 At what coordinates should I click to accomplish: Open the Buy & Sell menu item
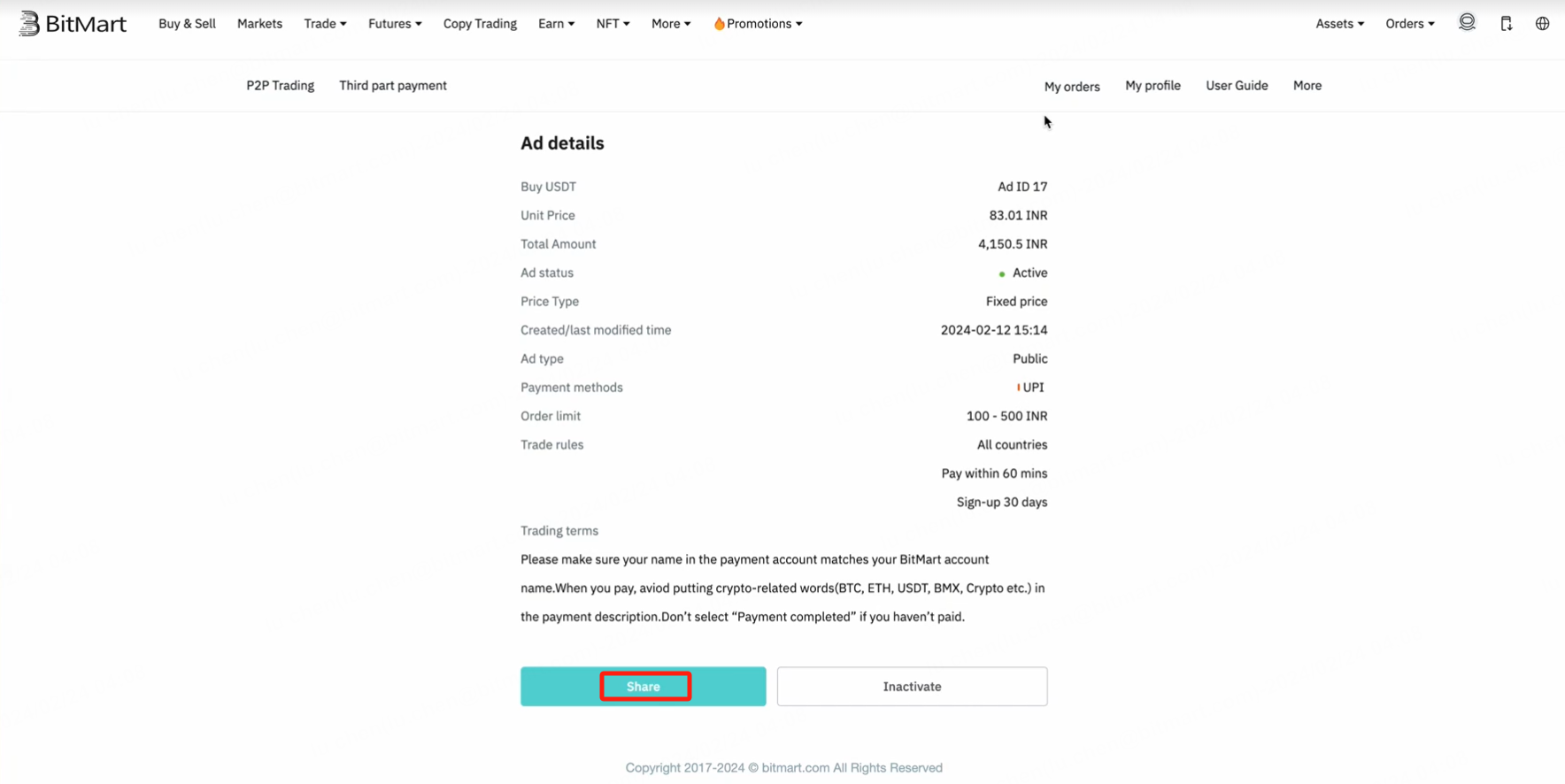(x=187, y=24)
